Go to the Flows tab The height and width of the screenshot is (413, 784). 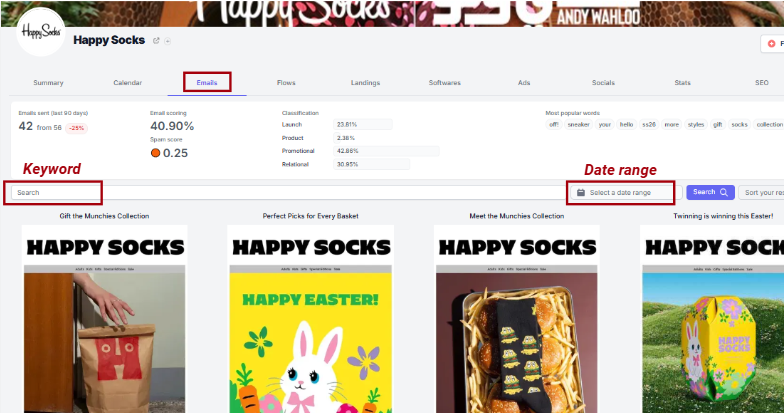(x=286, y=82)
